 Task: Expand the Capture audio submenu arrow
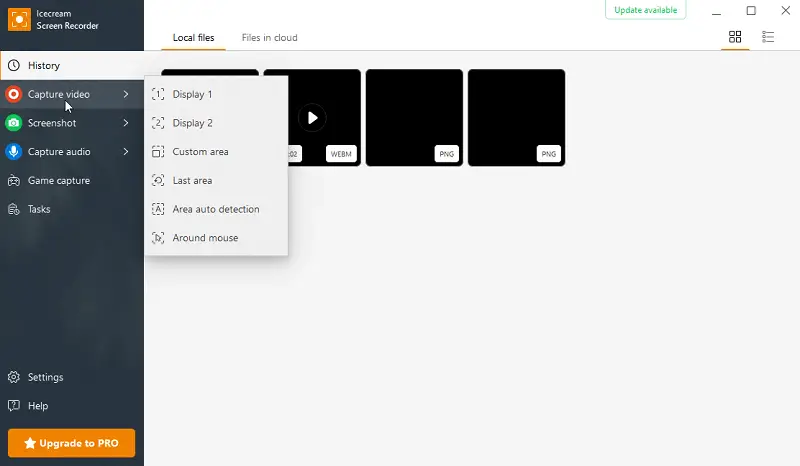[x=126, y=152]
